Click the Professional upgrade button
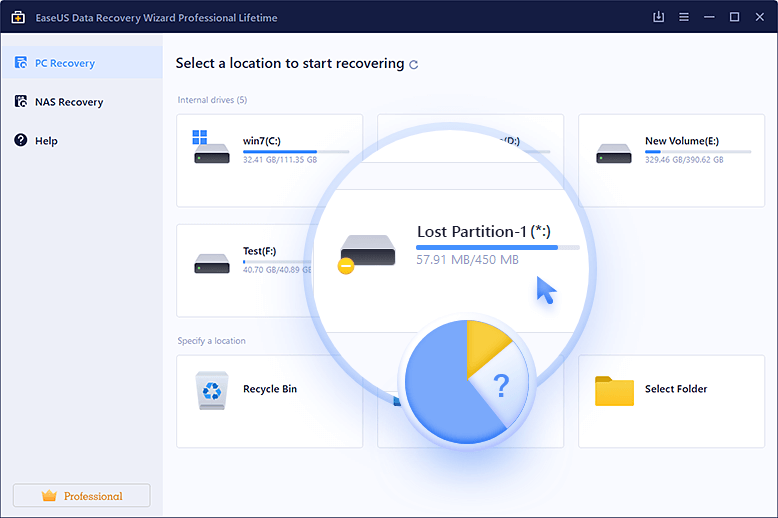This screenshot has width=778, height=518. click(x=81, y=496)
